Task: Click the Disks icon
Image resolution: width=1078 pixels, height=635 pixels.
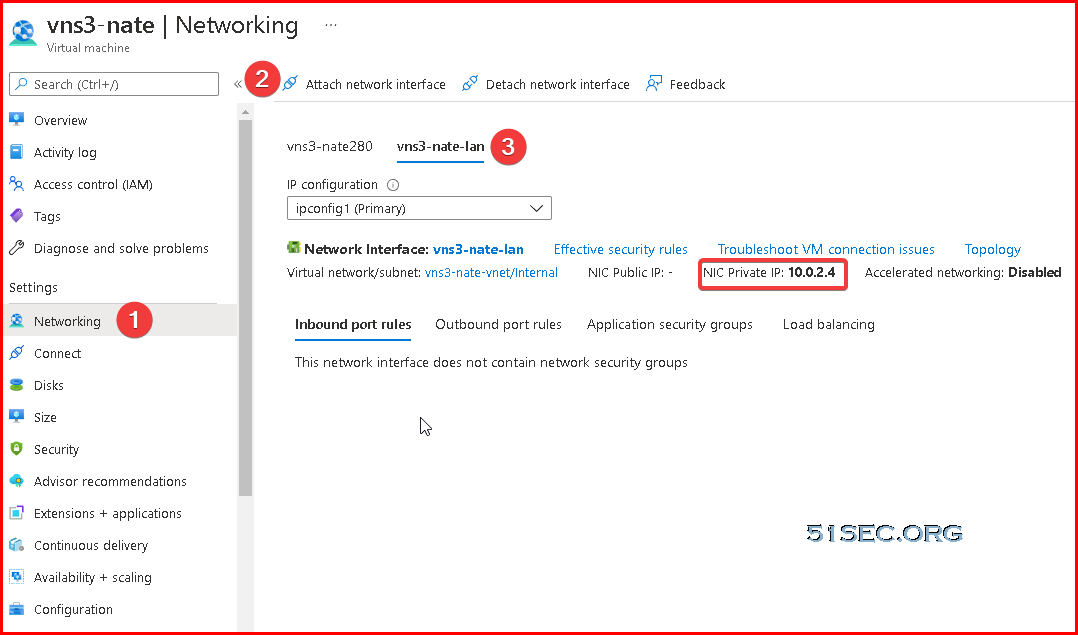Action: (x=16, y=385)
